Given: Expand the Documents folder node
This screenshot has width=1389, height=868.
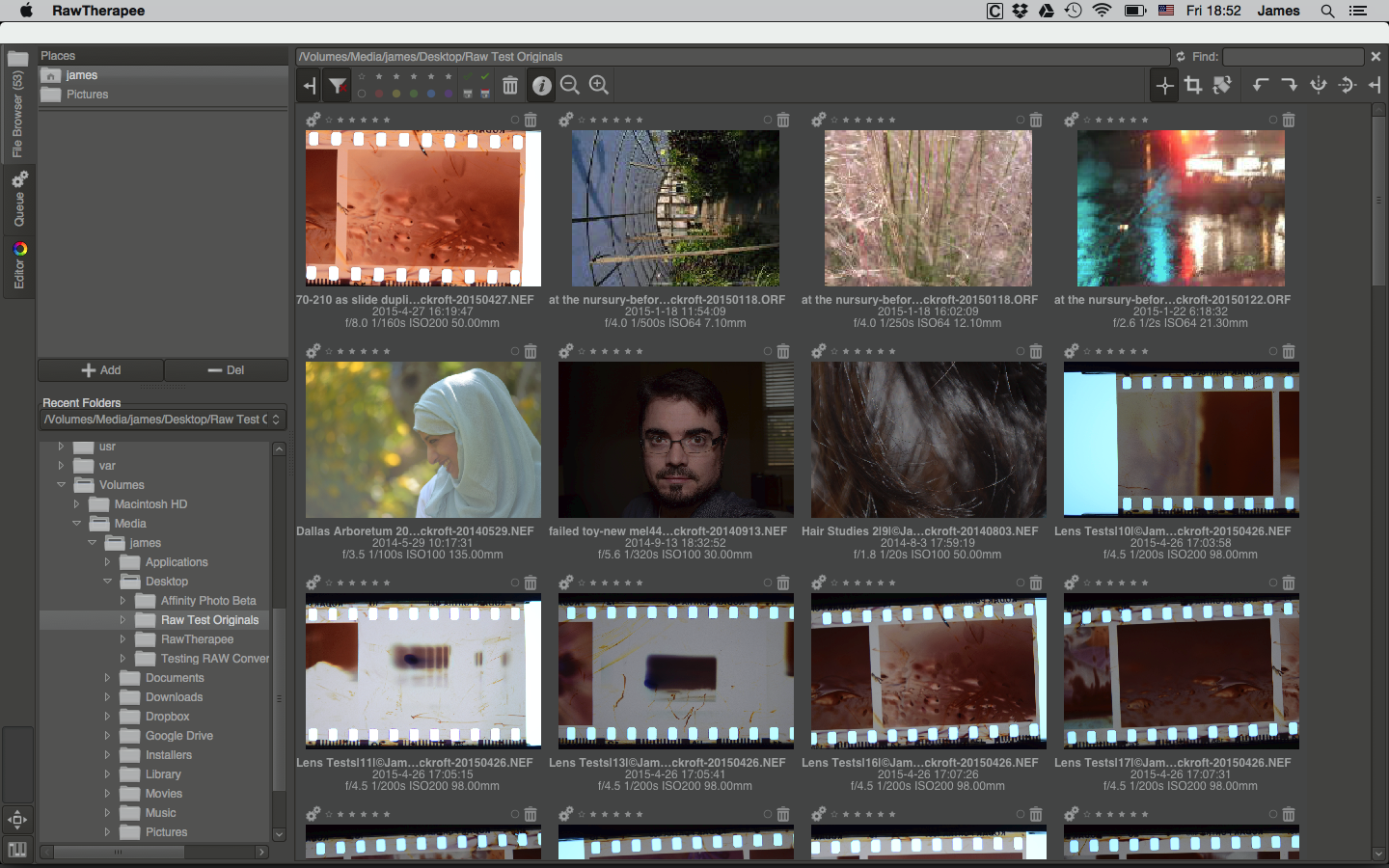Looking at the screenshot, I should (107, 678).
